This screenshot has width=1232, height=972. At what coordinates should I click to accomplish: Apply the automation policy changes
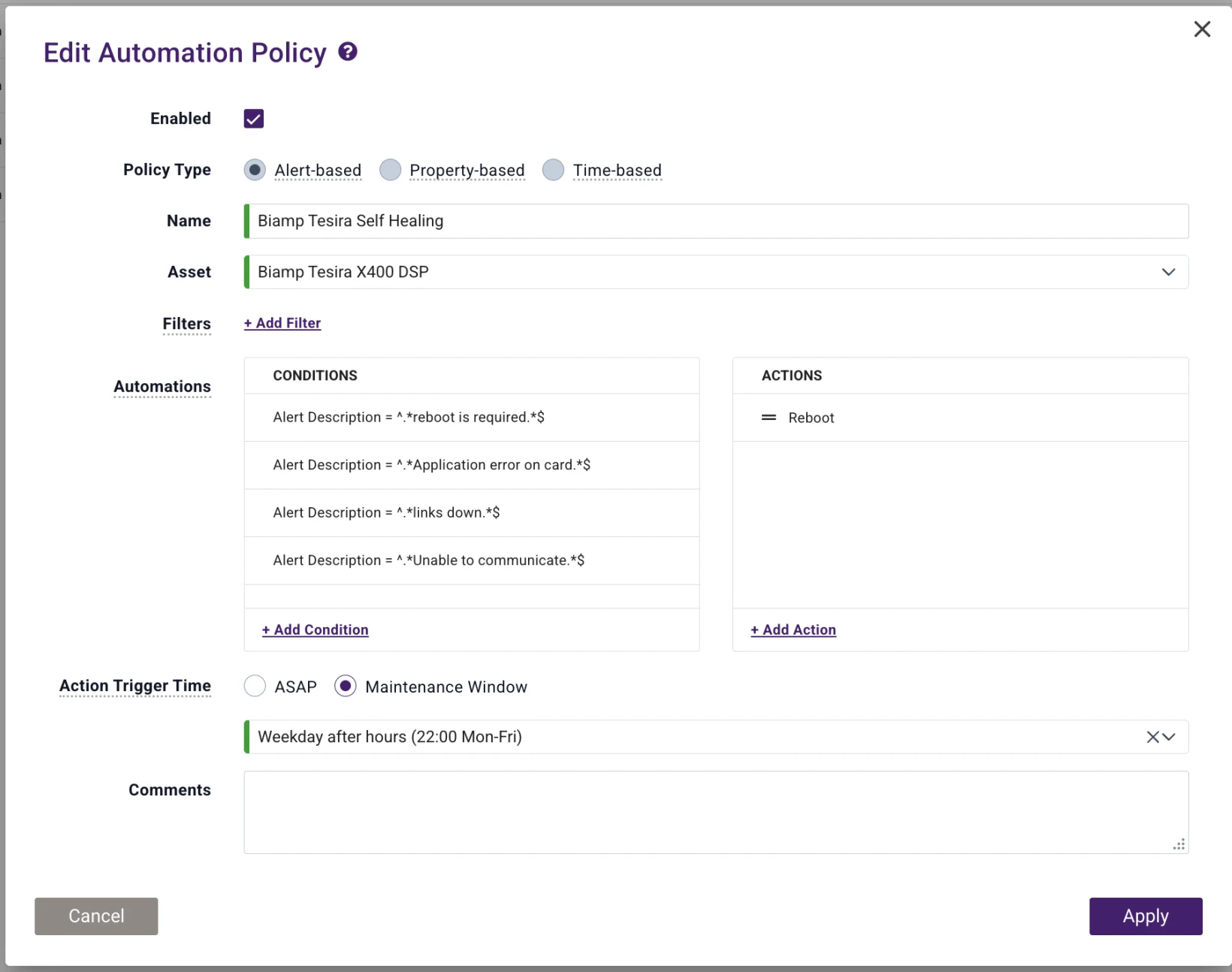pyautogui.click(x=1146, y=916)
